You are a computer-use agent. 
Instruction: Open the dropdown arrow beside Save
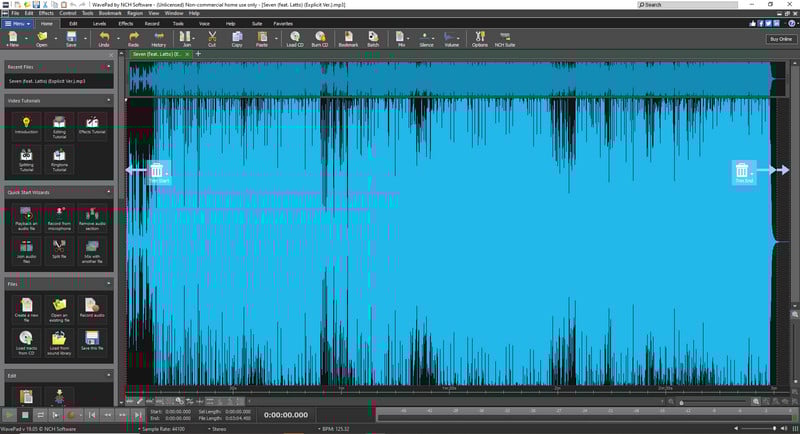point(85,38)
